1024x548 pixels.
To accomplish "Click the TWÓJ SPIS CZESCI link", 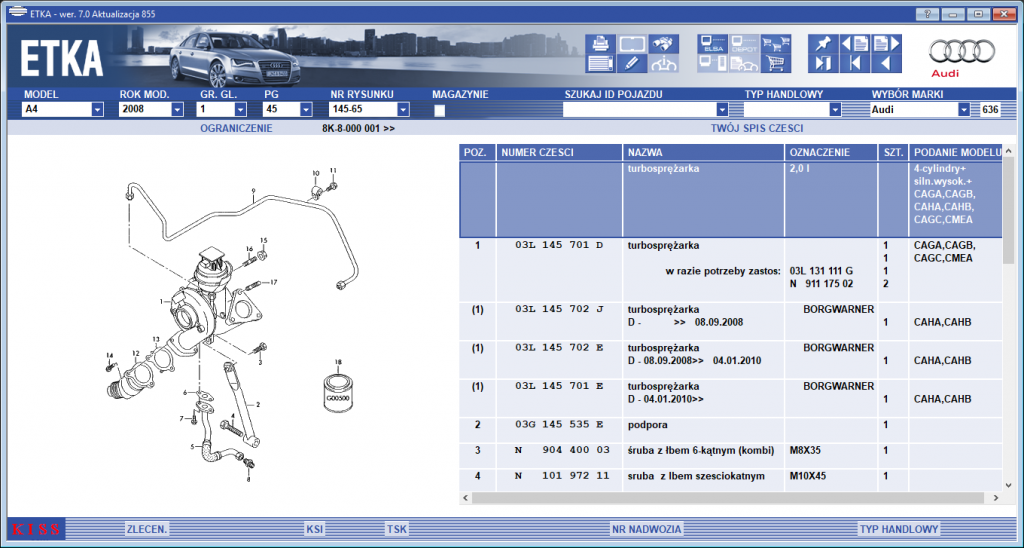I will pyautogui.click(x=757, y=129).
